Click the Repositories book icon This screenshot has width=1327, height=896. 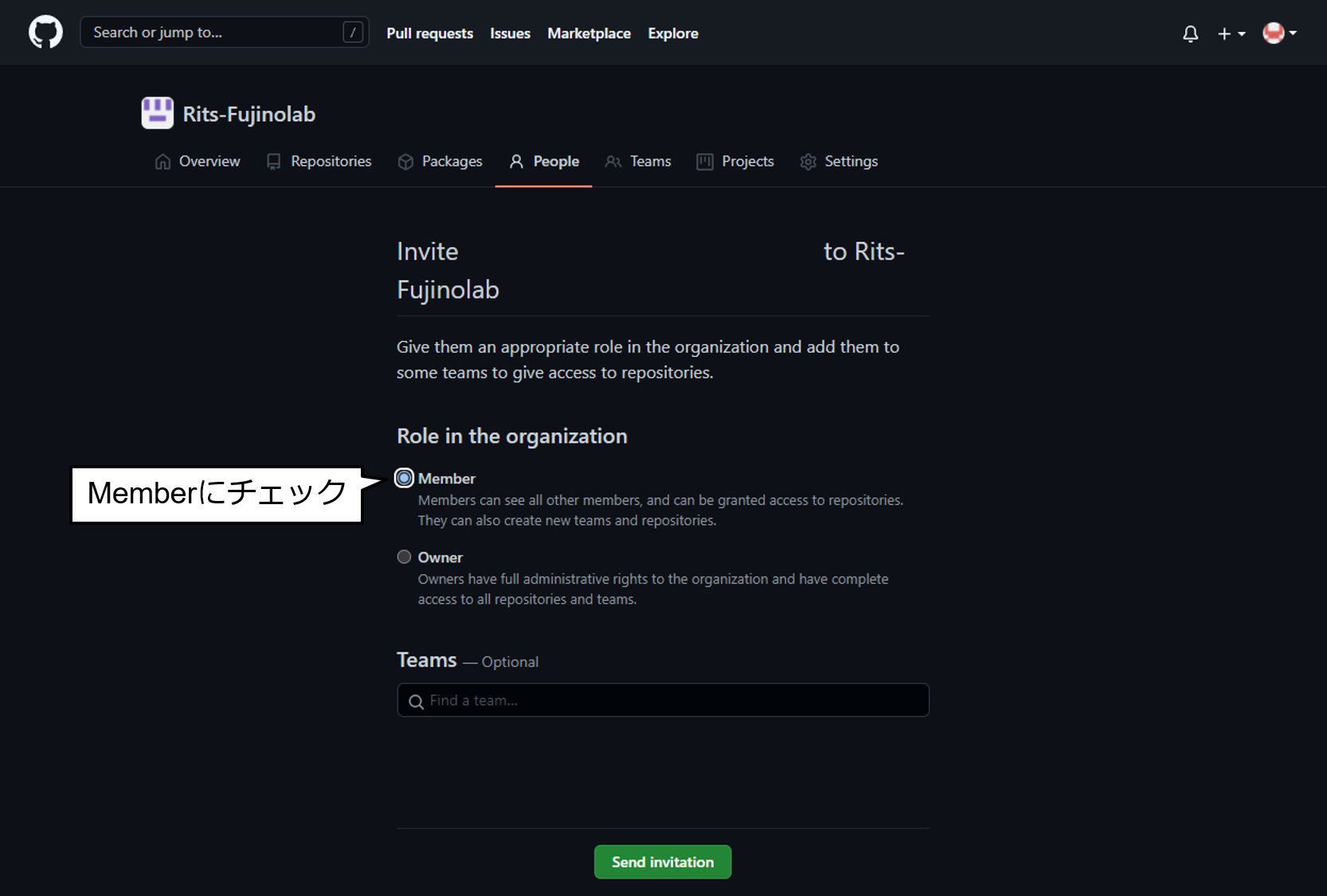273,161
